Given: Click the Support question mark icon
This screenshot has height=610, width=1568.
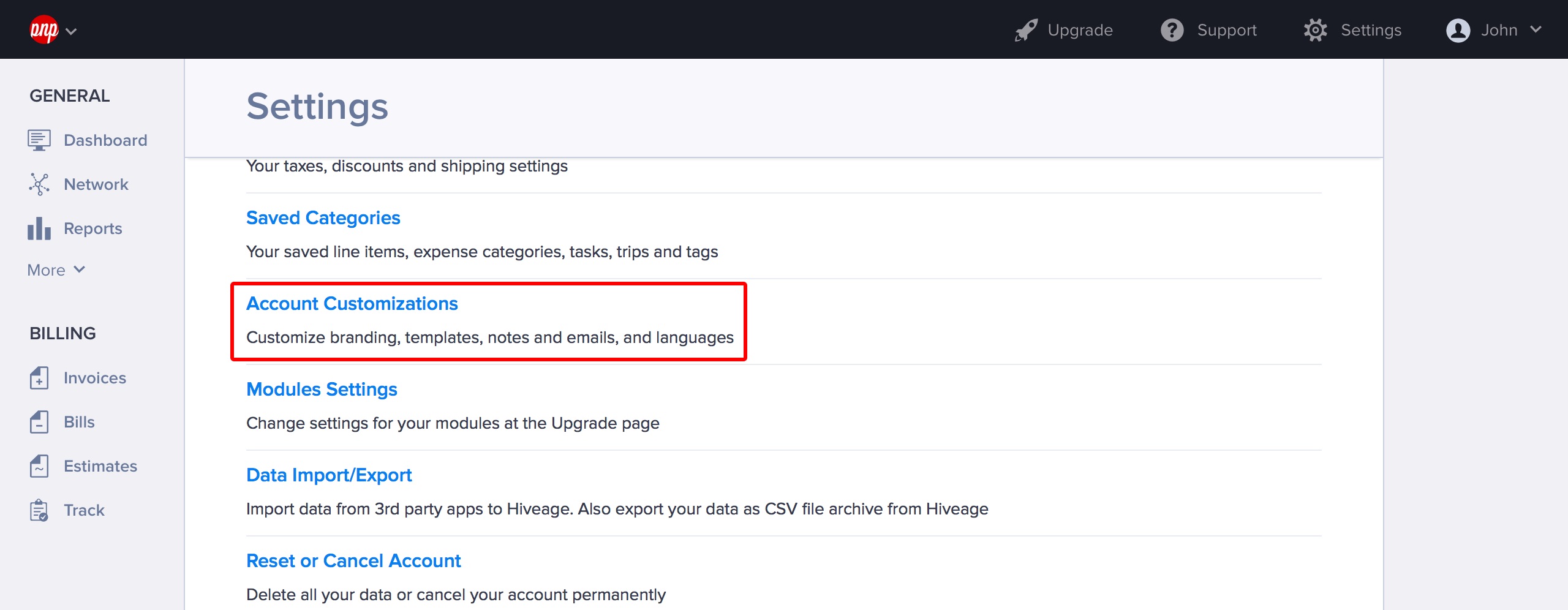Looking at the screenshot, I should pyautogui.click(x=1172, y=30).
